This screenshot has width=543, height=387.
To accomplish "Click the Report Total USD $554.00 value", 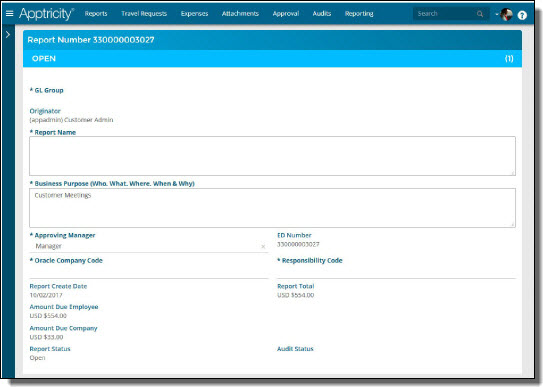I will click(x=295, y=295).
